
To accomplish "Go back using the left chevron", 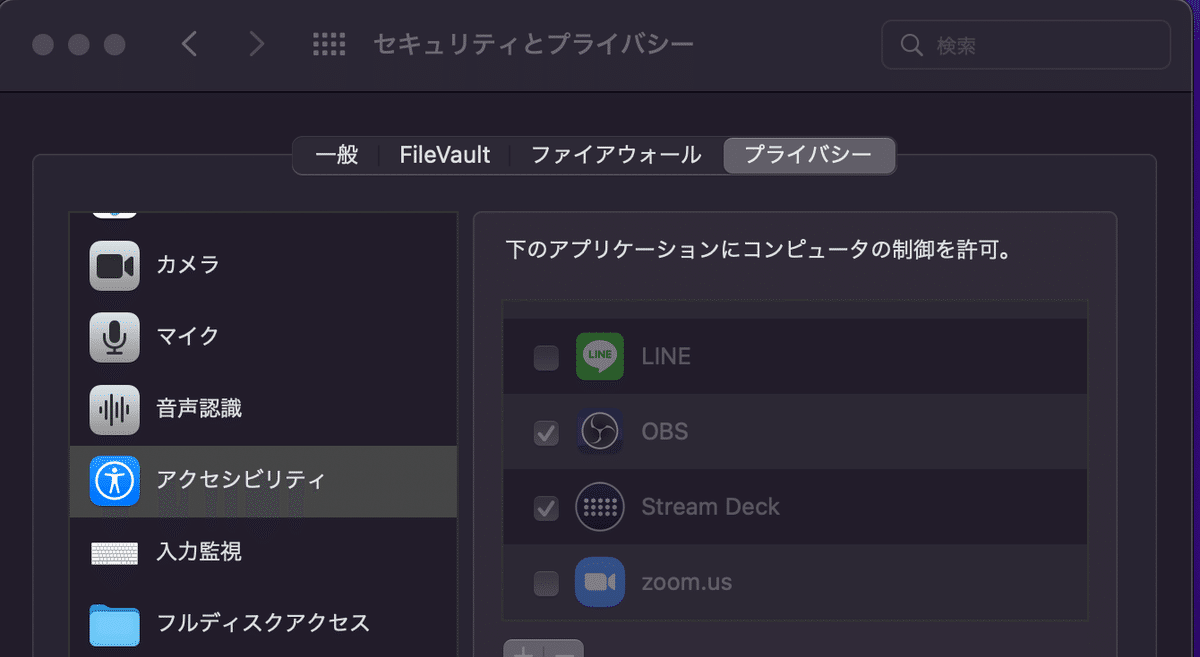I will [x=190, y=44].
